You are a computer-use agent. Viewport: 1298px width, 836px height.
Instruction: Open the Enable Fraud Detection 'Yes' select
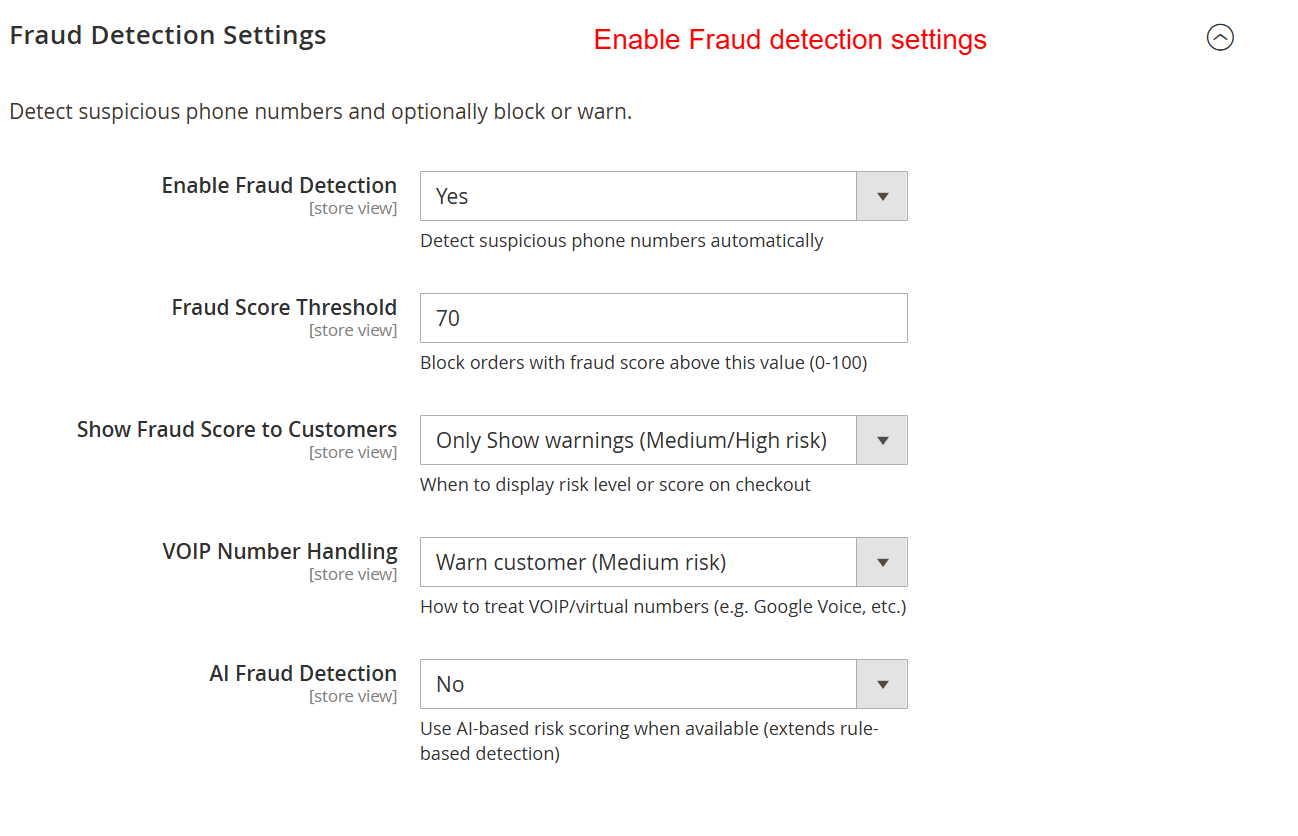tap(638, 196)
